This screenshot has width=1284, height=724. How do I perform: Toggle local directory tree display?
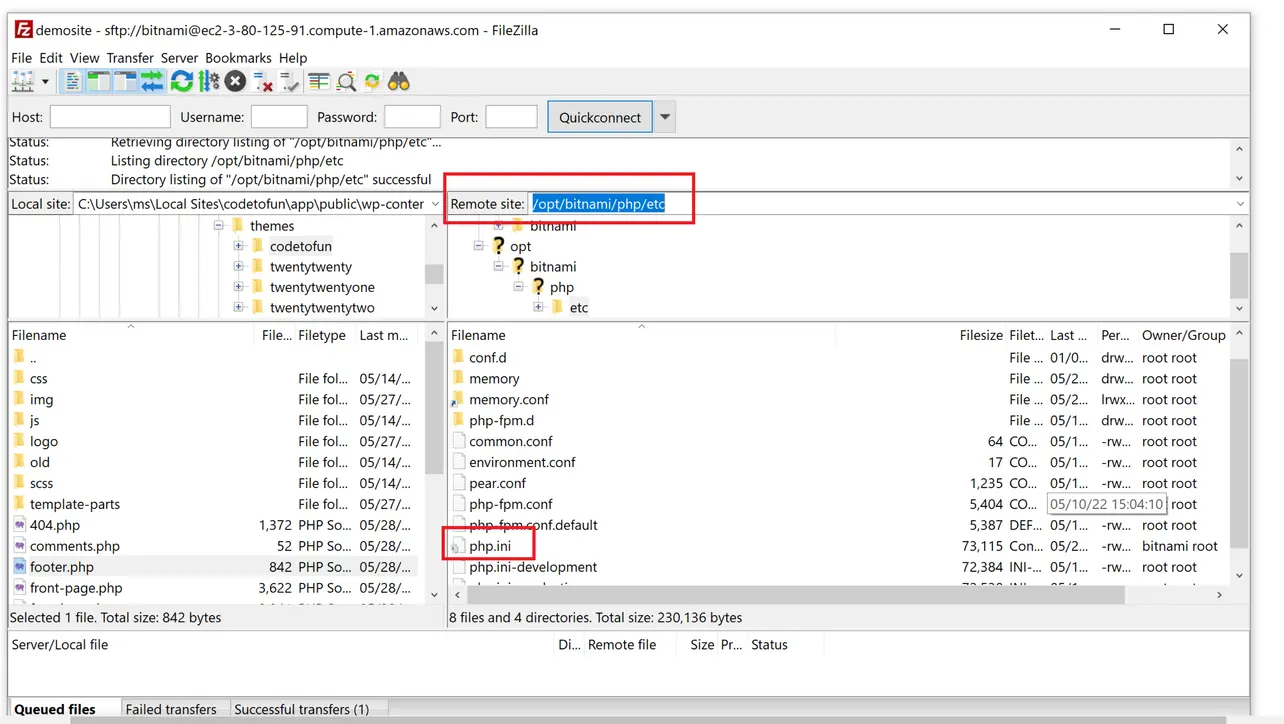click(98, 82)
